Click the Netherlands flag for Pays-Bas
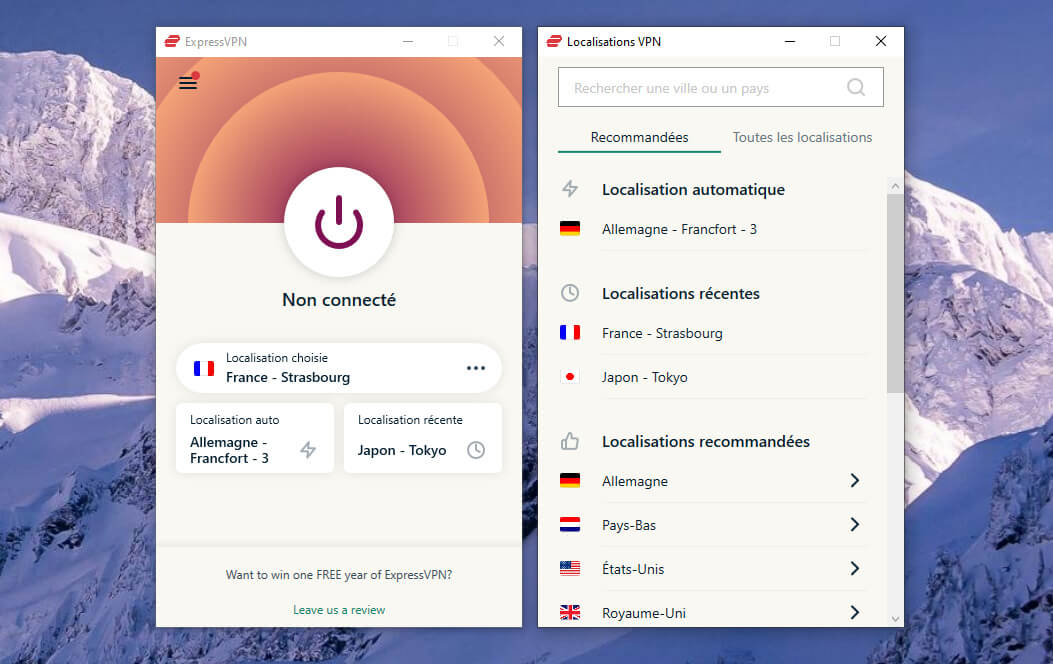The width and height of the screenshot is (1053, 664). click(x=569, y=524)
